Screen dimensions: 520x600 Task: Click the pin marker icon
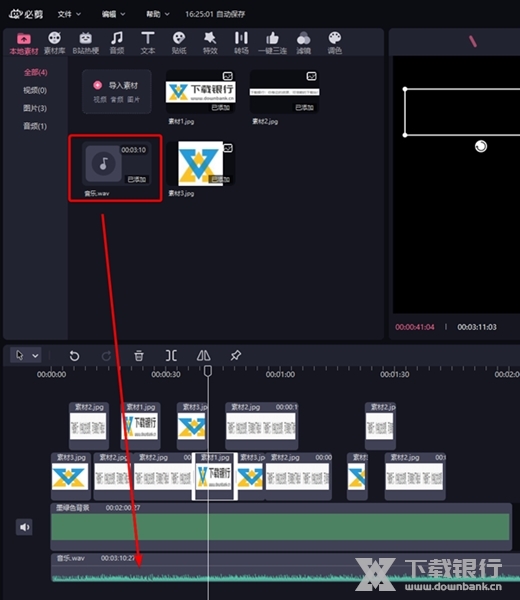pyautogui.click(x=235, y=356)
